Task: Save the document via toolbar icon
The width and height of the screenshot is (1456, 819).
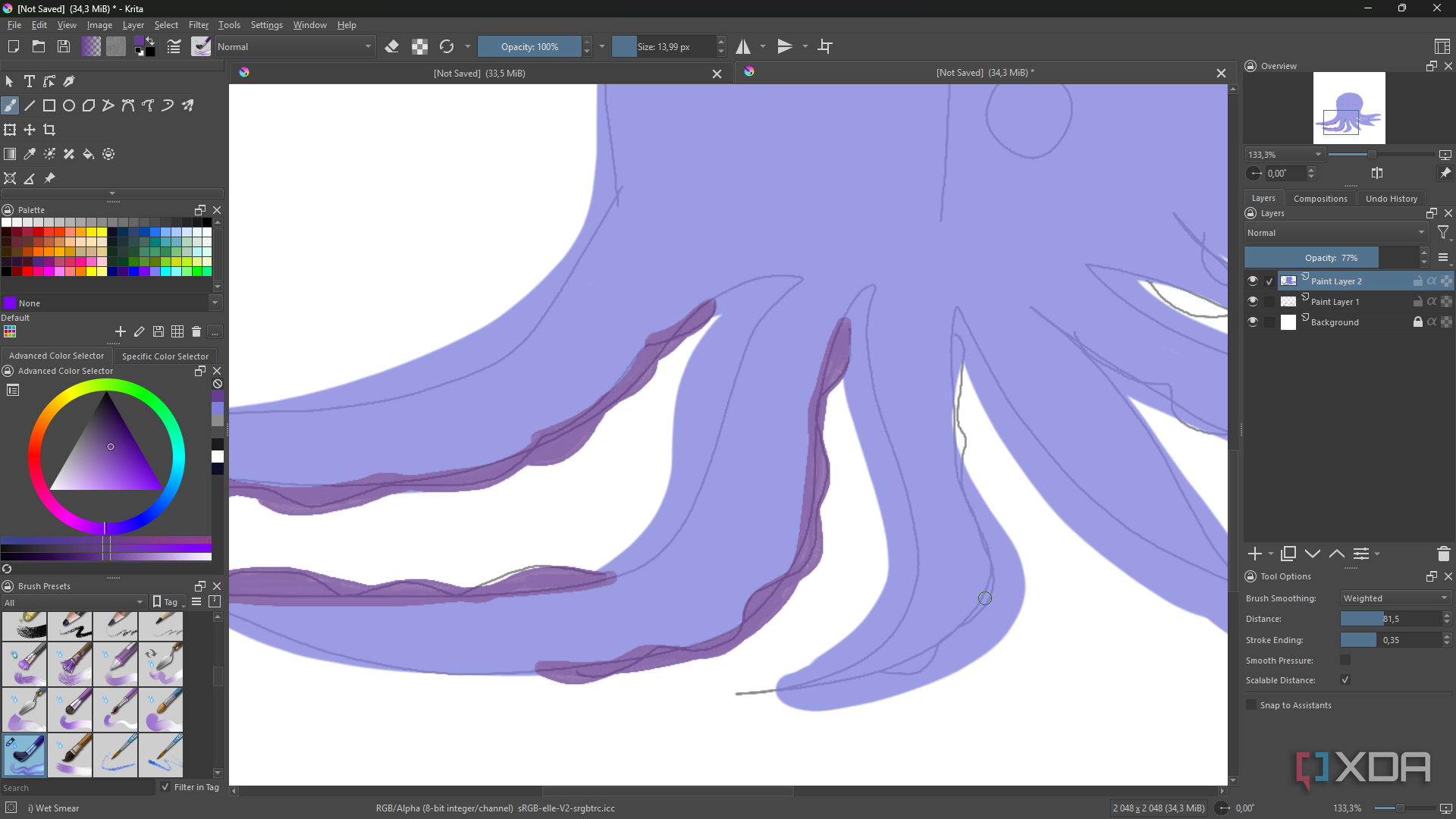Action: click(64, 46)
